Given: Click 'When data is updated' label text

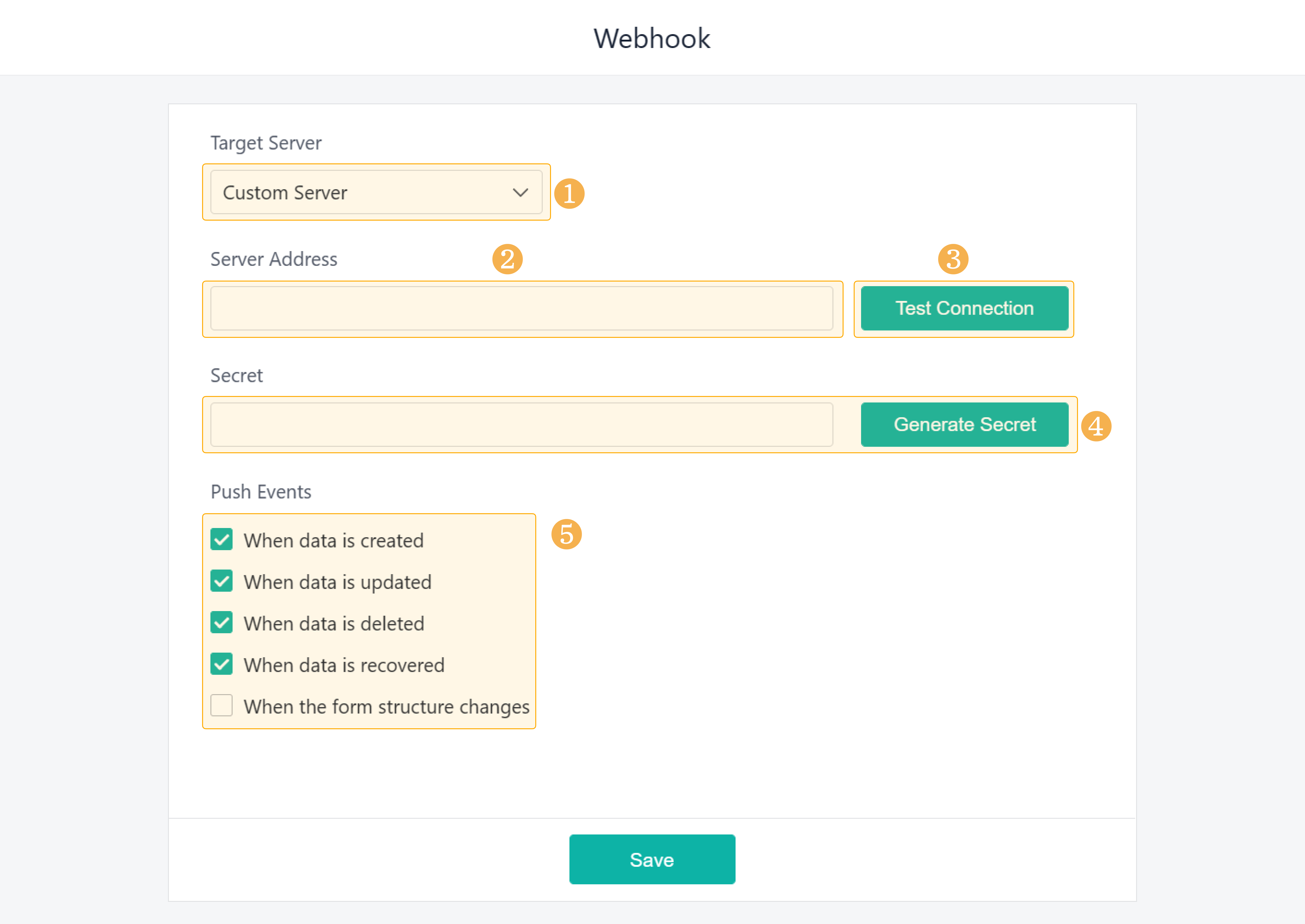Looking at the screenshot, I should 337,582.
